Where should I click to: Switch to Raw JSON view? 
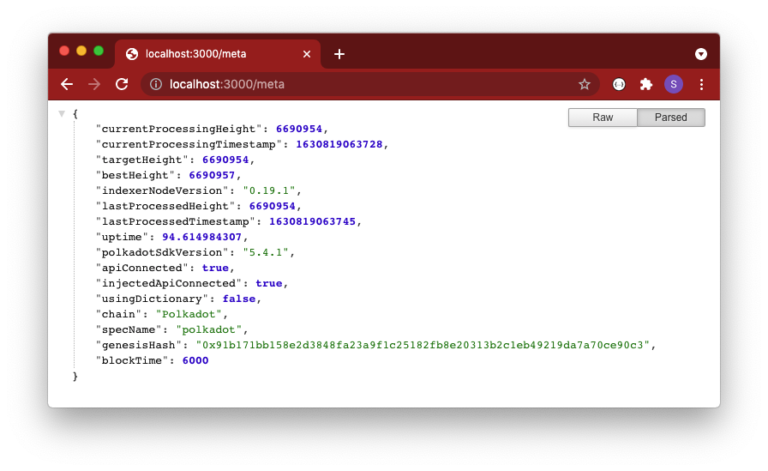click(x=602, y=118)
